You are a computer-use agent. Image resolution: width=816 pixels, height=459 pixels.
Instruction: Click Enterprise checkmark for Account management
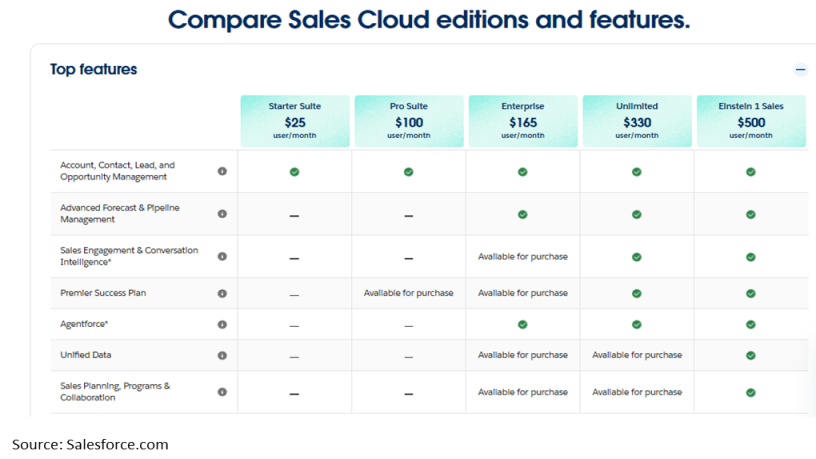522,172
